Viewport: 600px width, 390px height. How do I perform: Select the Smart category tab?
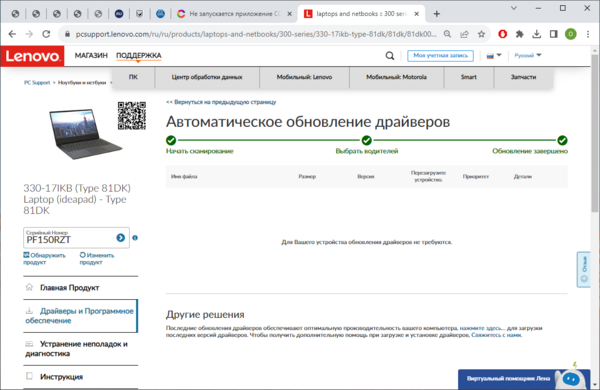pos(469,77)
